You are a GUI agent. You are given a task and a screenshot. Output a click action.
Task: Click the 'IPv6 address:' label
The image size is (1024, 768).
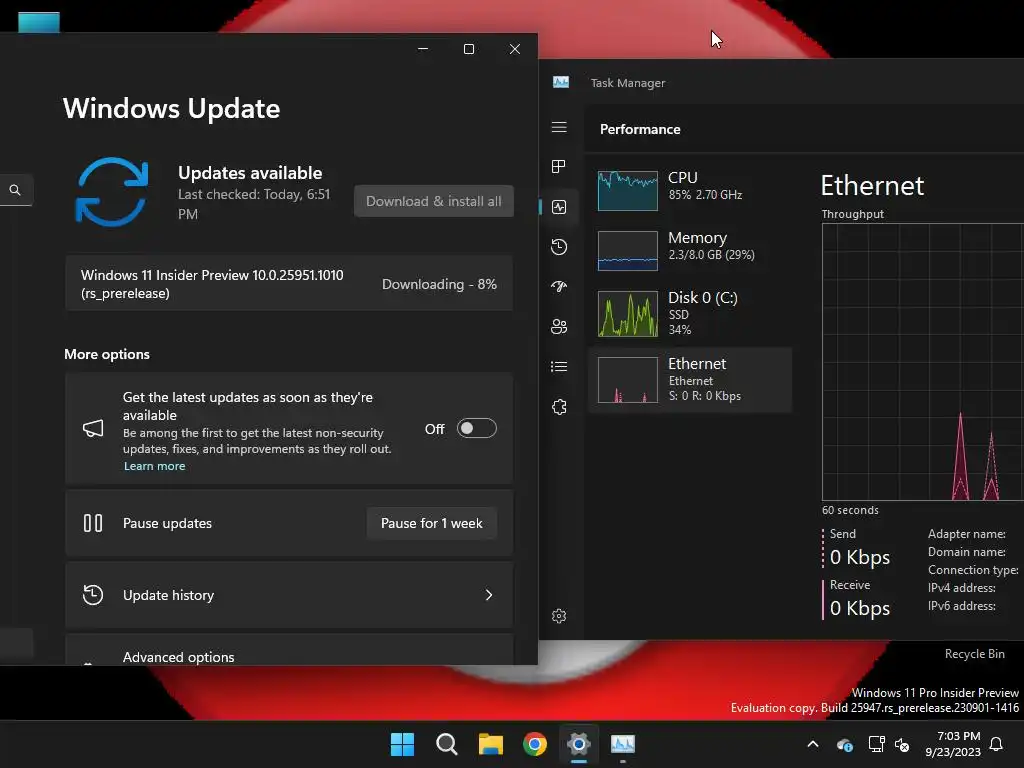tap(961, 606)
